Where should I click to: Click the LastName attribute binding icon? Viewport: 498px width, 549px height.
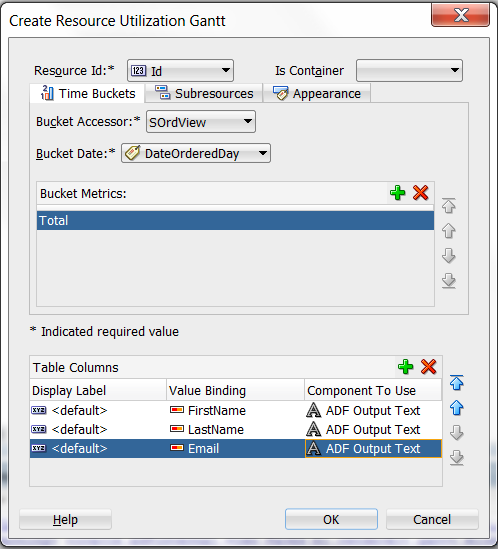click(177, 429)
